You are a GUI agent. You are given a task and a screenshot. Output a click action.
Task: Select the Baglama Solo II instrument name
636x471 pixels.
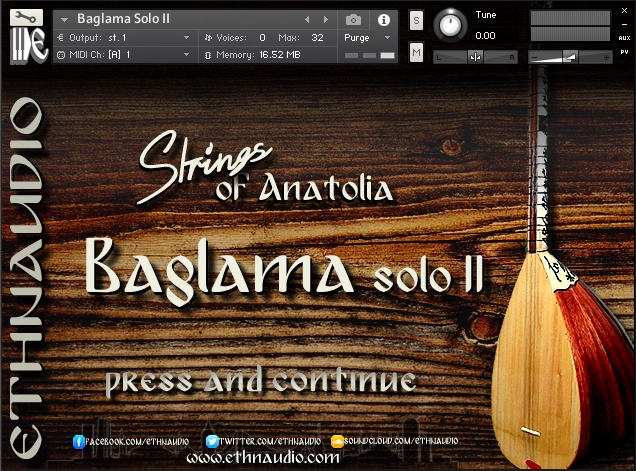click(x=123, y=19)
